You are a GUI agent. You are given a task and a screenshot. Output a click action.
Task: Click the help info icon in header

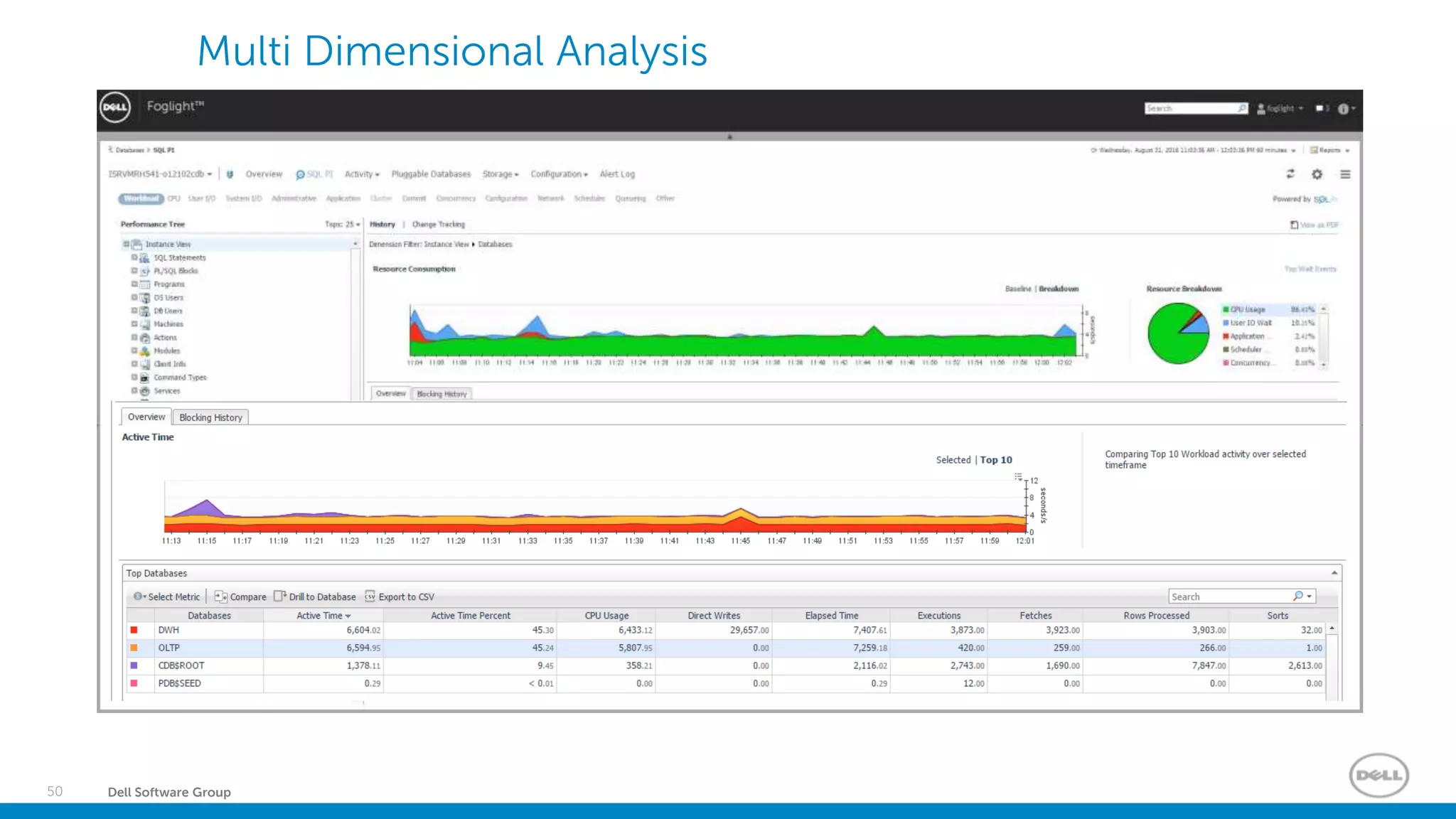1343,109
